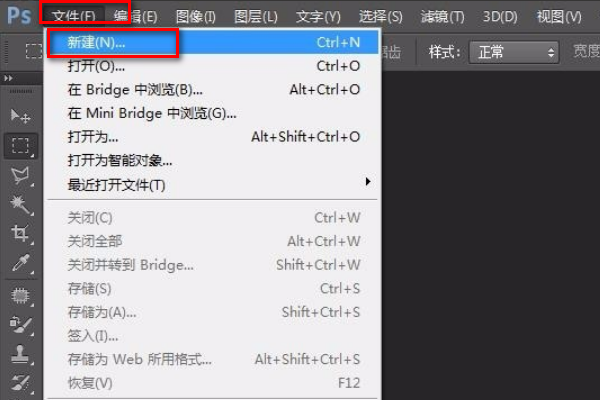
Task: Choose 关闭并转到 Bridge... entry
Action: click(213, 265)
